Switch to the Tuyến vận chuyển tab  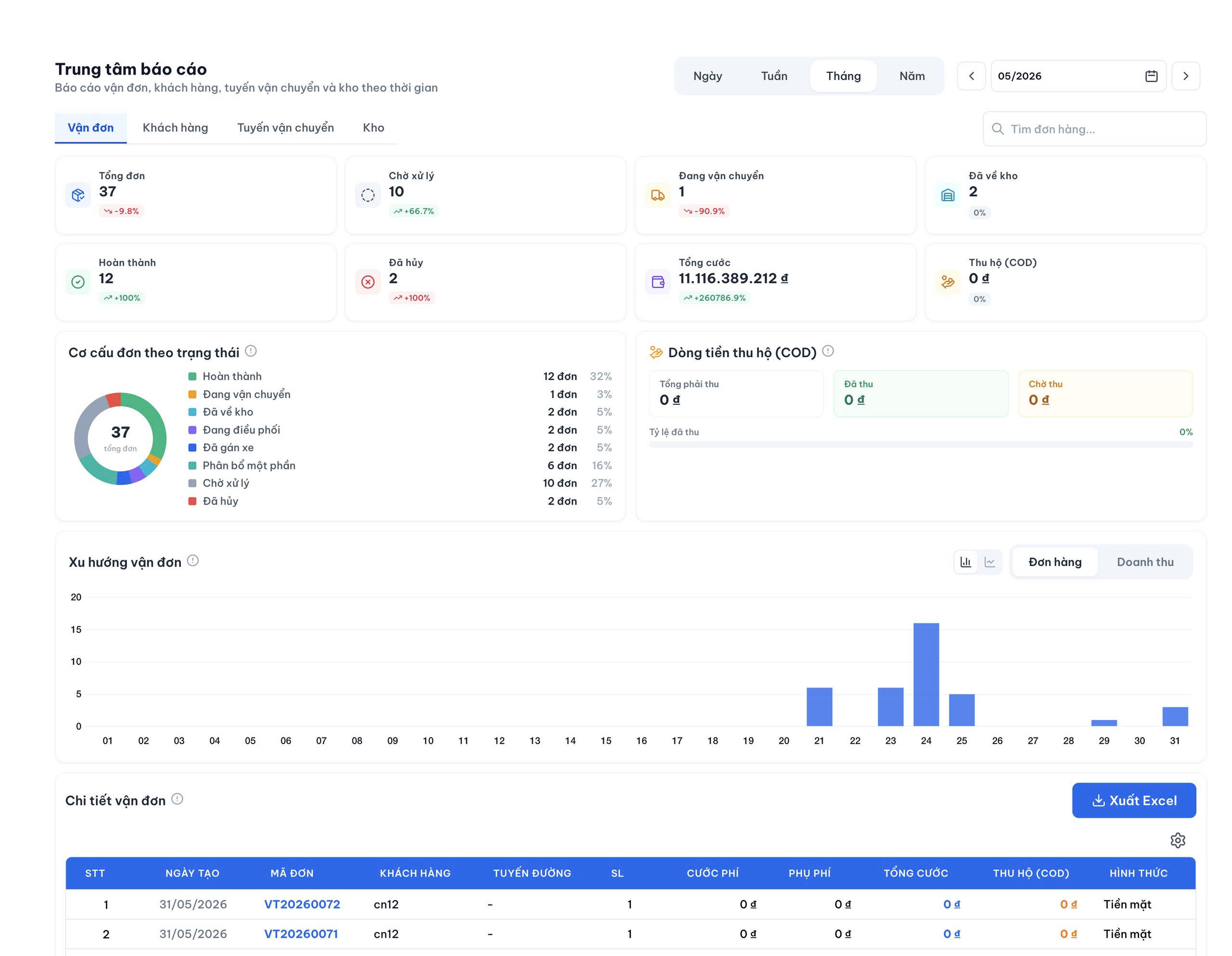tap(285, 128)
